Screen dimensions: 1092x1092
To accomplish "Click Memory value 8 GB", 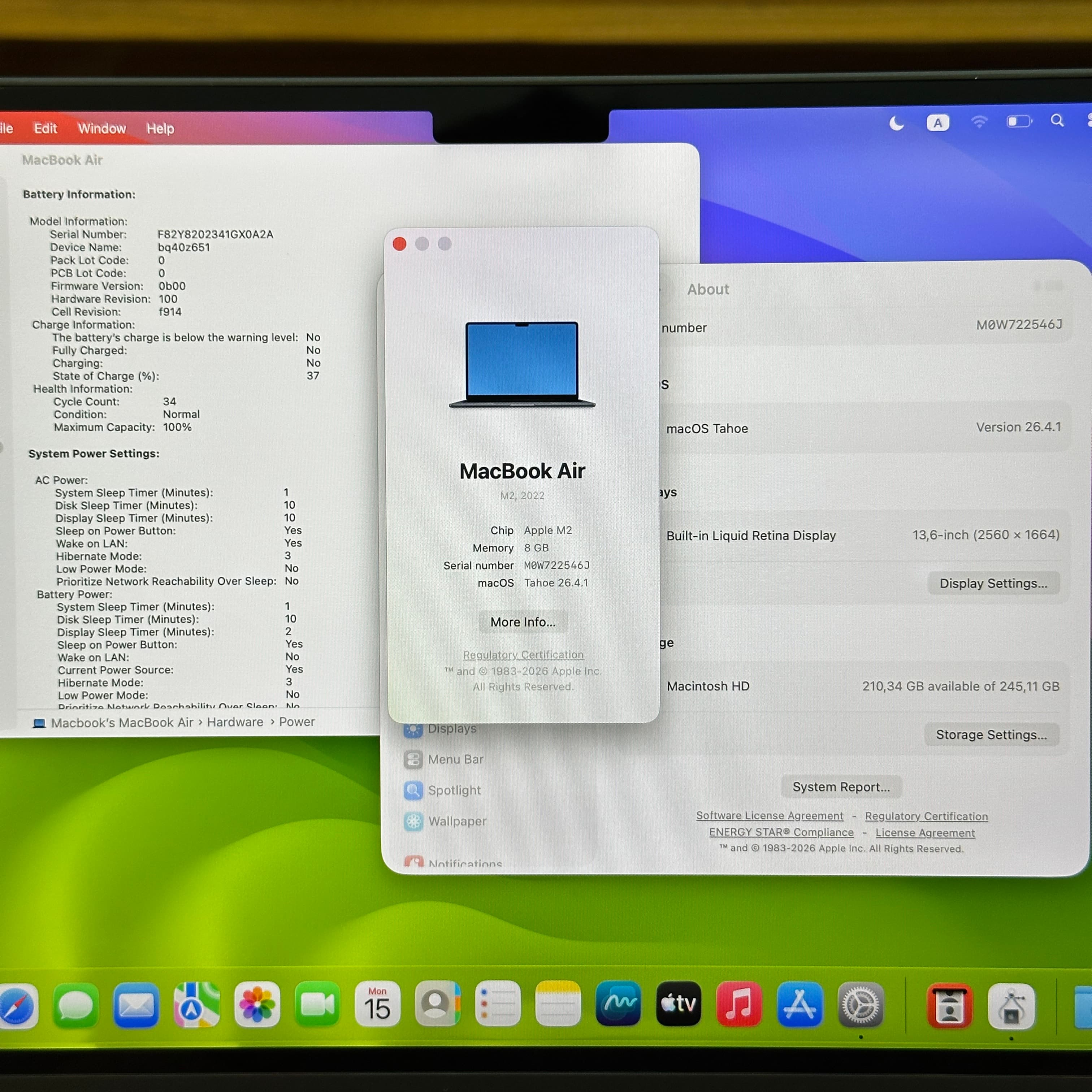I will (536, 548).
